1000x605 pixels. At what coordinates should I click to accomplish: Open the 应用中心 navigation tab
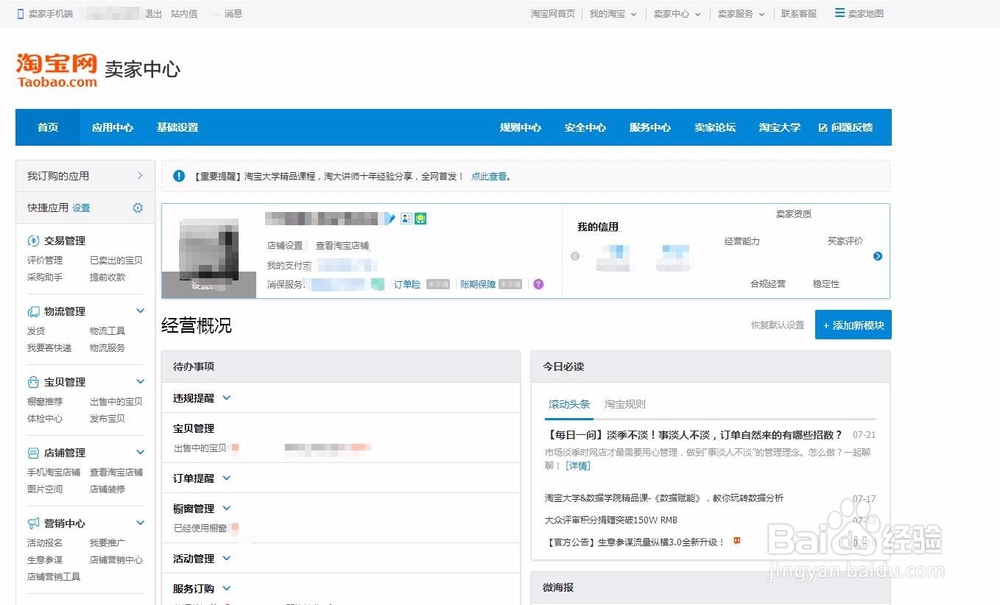[112, 128]
